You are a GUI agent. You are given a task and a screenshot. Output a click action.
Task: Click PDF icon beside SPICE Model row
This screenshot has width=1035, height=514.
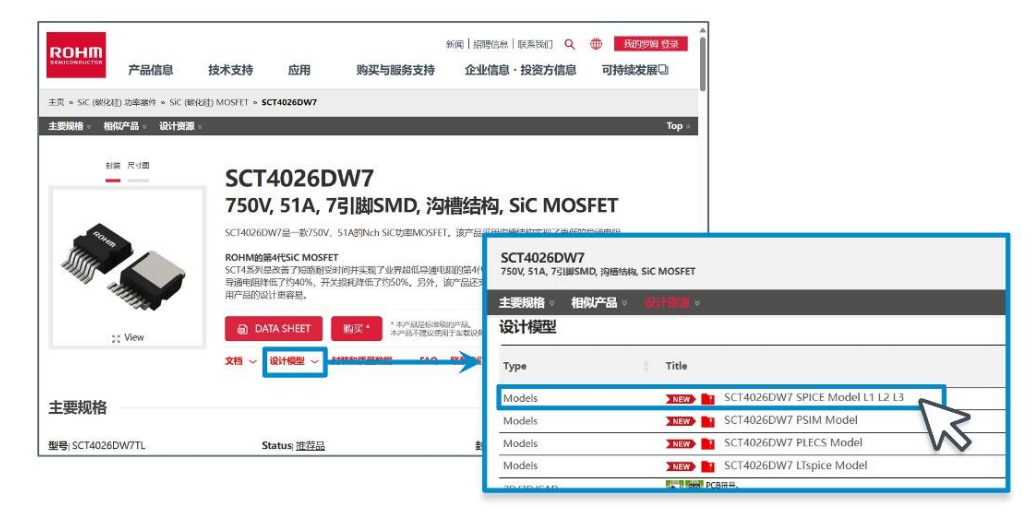click(x=708, y=399)
